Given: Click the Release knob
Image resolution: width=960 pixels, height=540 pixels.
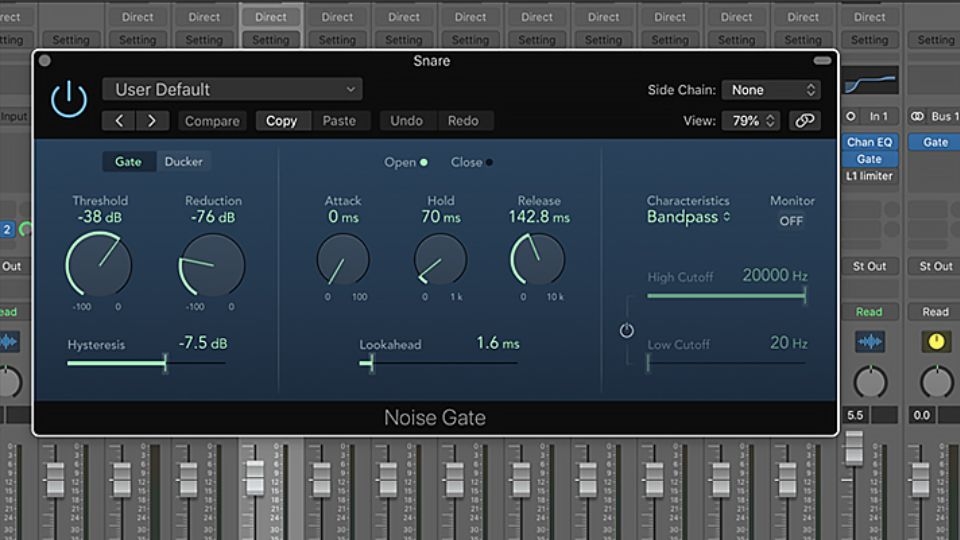Looking at the screenshot, I should 538,260.
